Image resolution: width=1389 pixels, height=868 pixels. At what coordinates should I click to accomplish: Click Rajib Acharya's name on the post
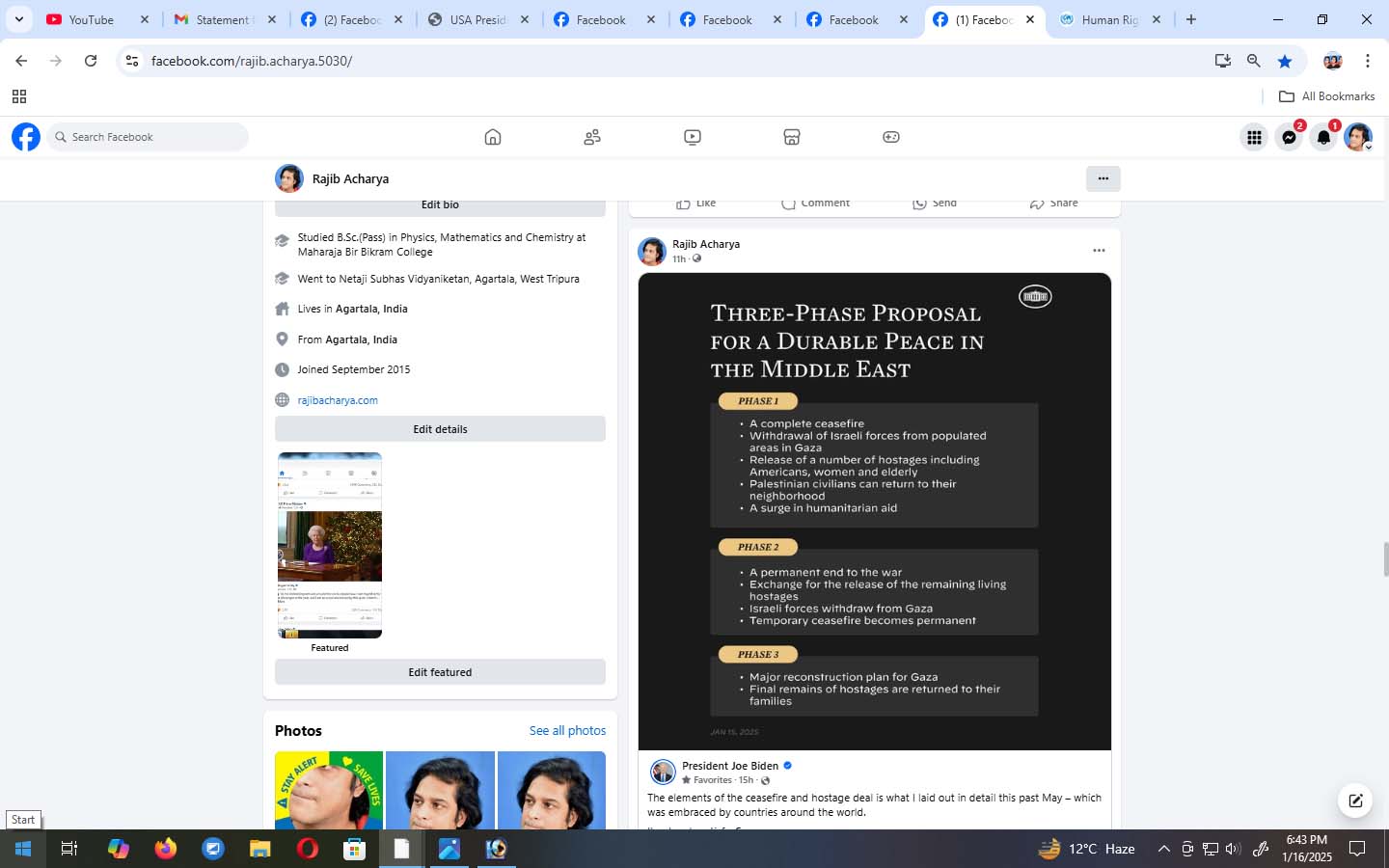pyautogui.click(x=706, y=244)
